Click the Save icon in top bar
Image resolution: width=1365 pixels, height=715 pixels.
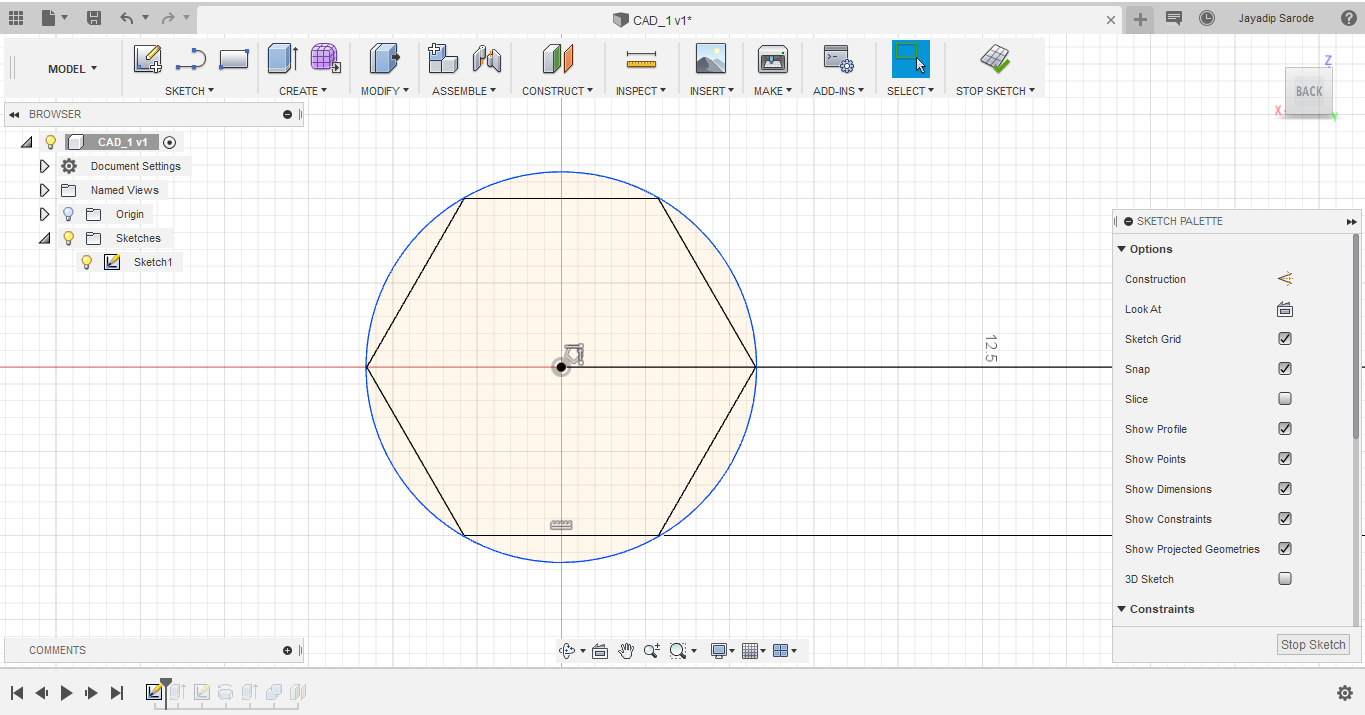pos(93,18)
